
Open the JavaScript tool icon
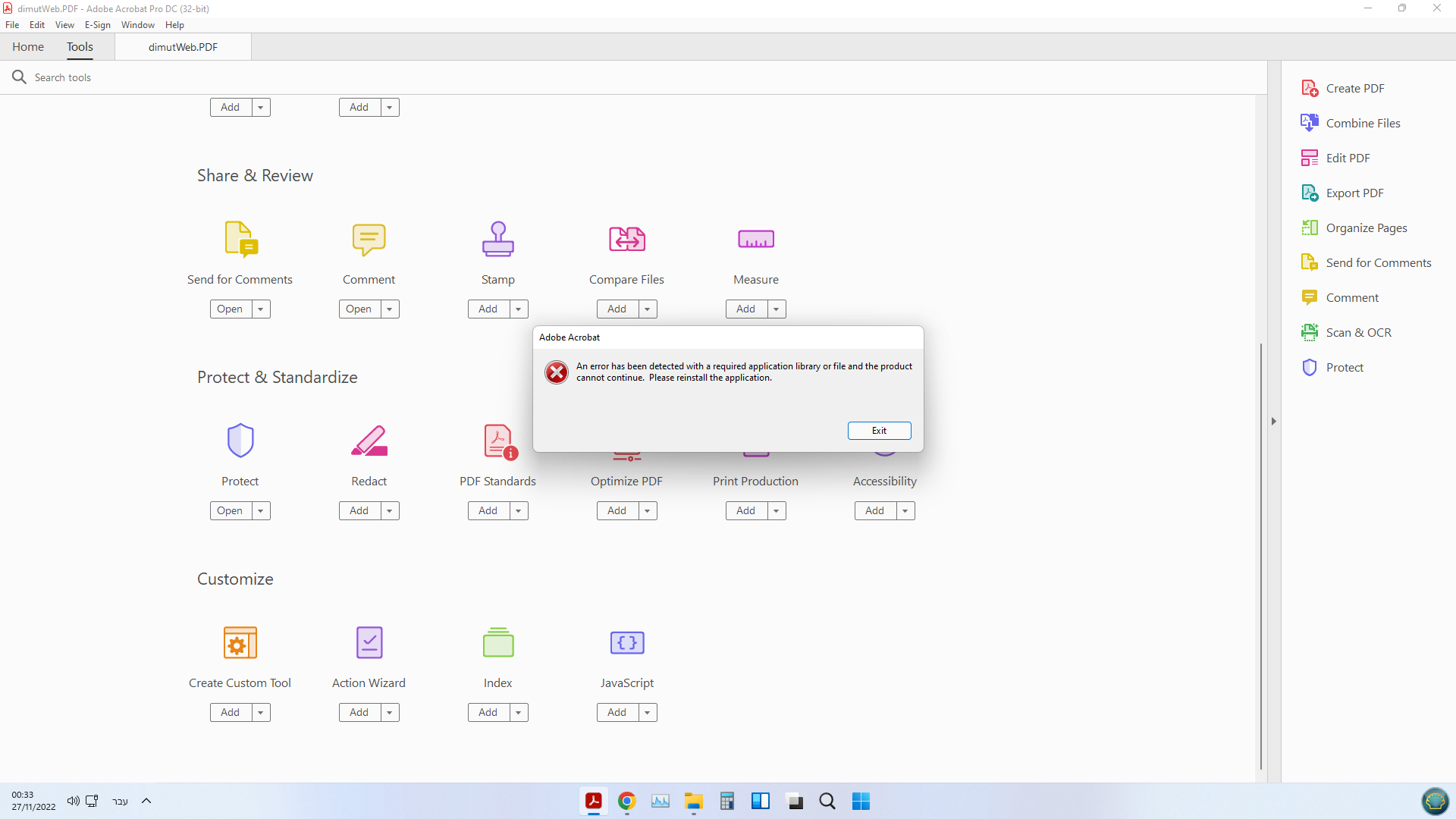[626, 642]
